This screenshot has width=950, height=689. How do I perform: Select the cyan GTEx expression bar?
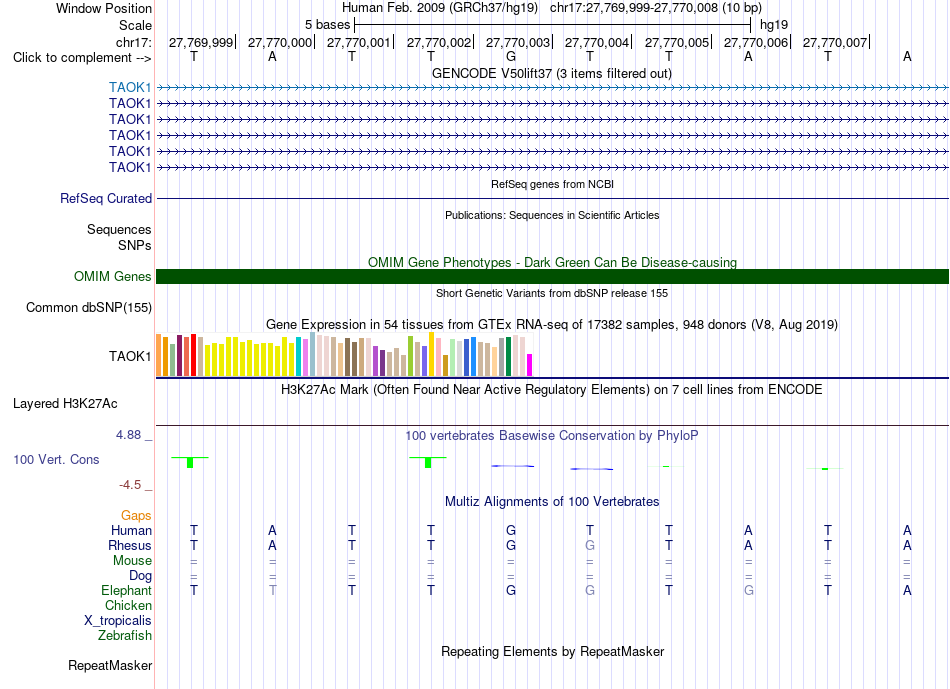298,356
